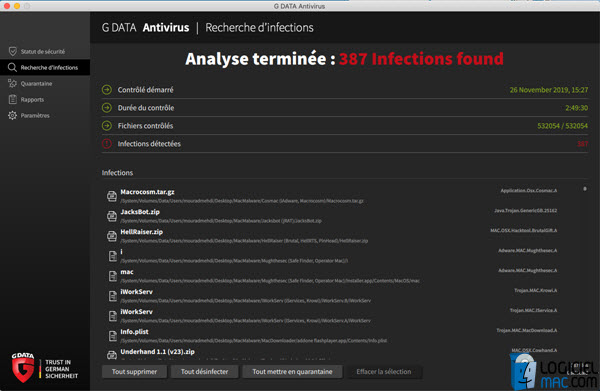
Task: Open Recherche d'infections section
Action: (45, 67)
